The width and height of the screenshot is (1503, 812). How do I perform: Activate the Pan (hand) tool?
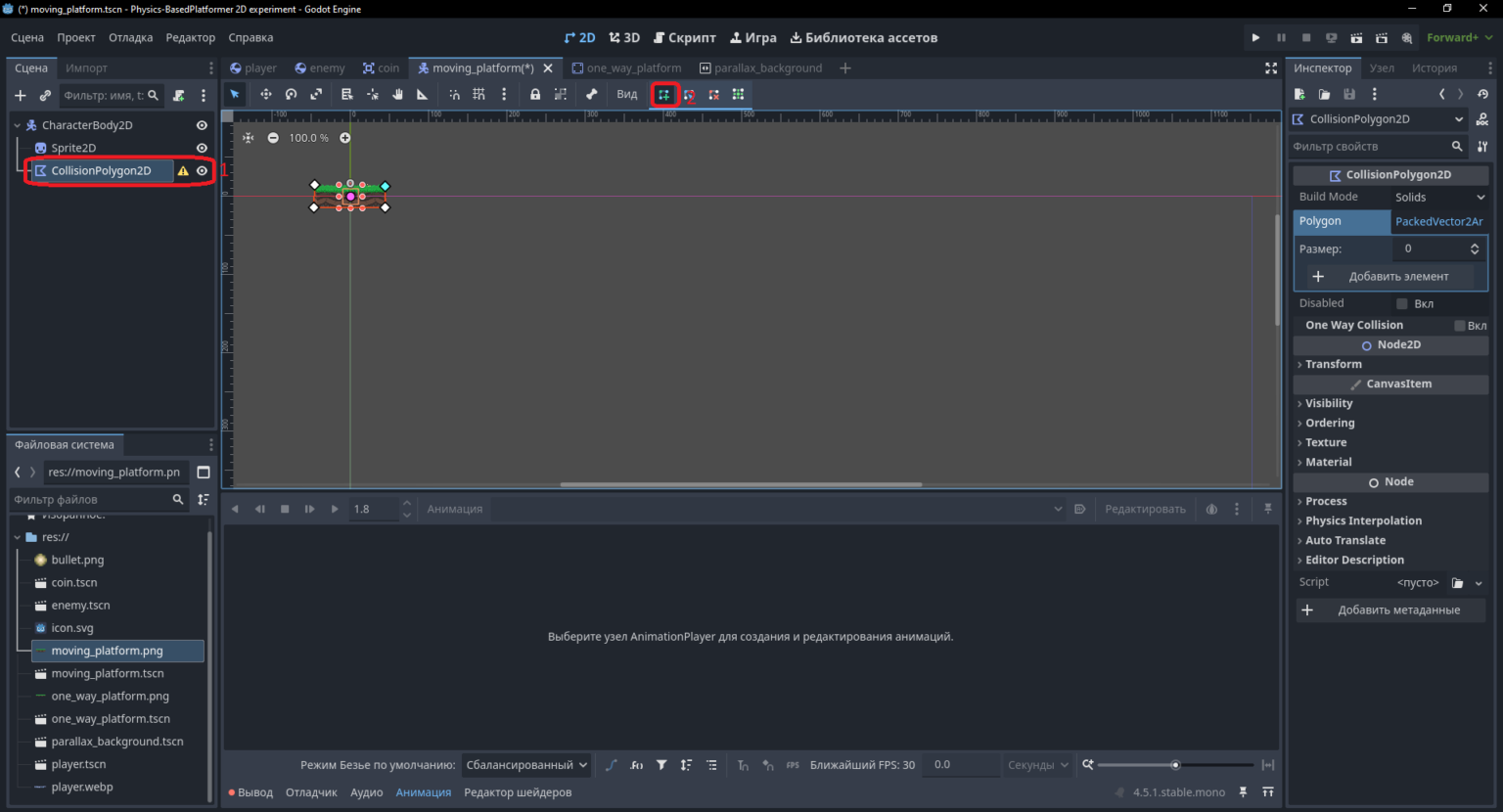coord(397,95)
